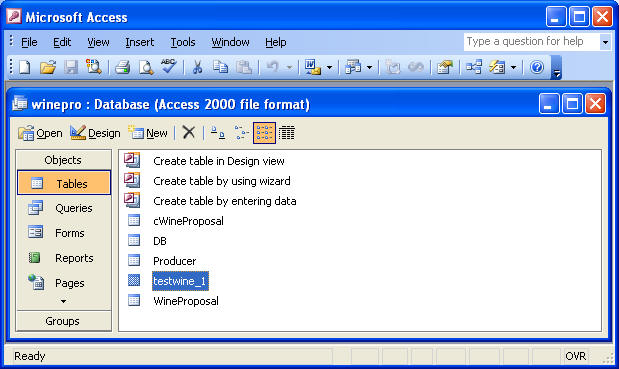Toggle the List view button
Screen dimensions: 619x369
click(264, 133)
